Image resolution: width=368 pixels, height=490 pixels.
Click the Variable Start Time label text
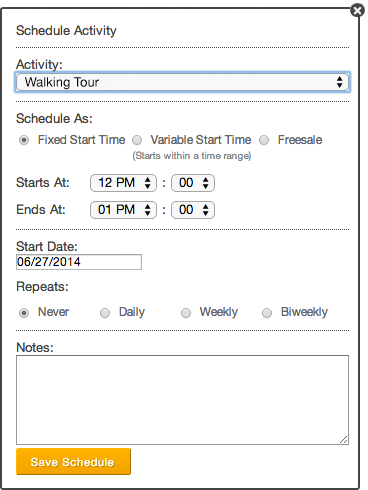click(x=201, y=140)
